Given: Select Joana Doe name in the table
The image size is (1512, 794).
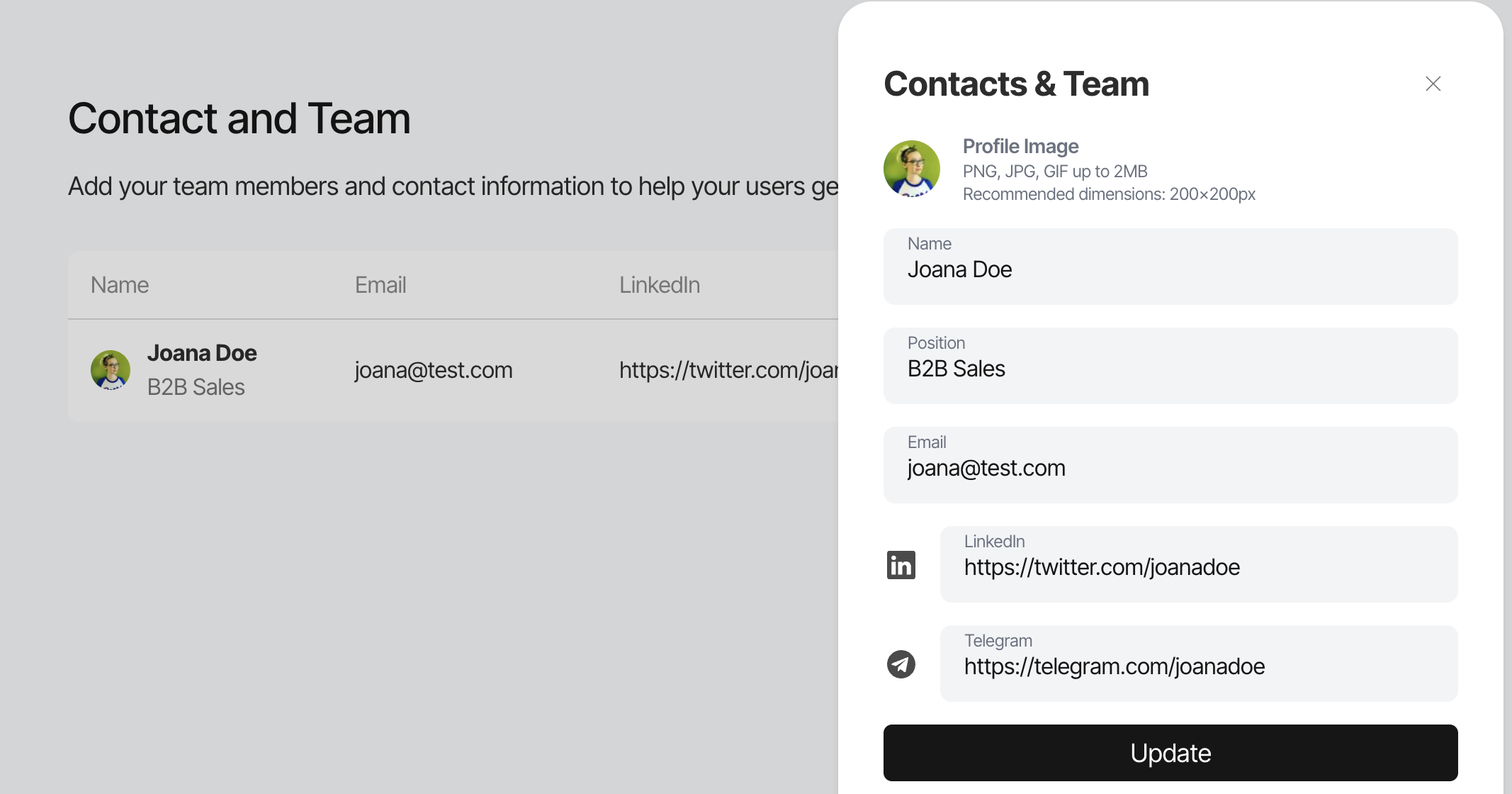Looking at the screenshot, I should (x=202, y=353).
